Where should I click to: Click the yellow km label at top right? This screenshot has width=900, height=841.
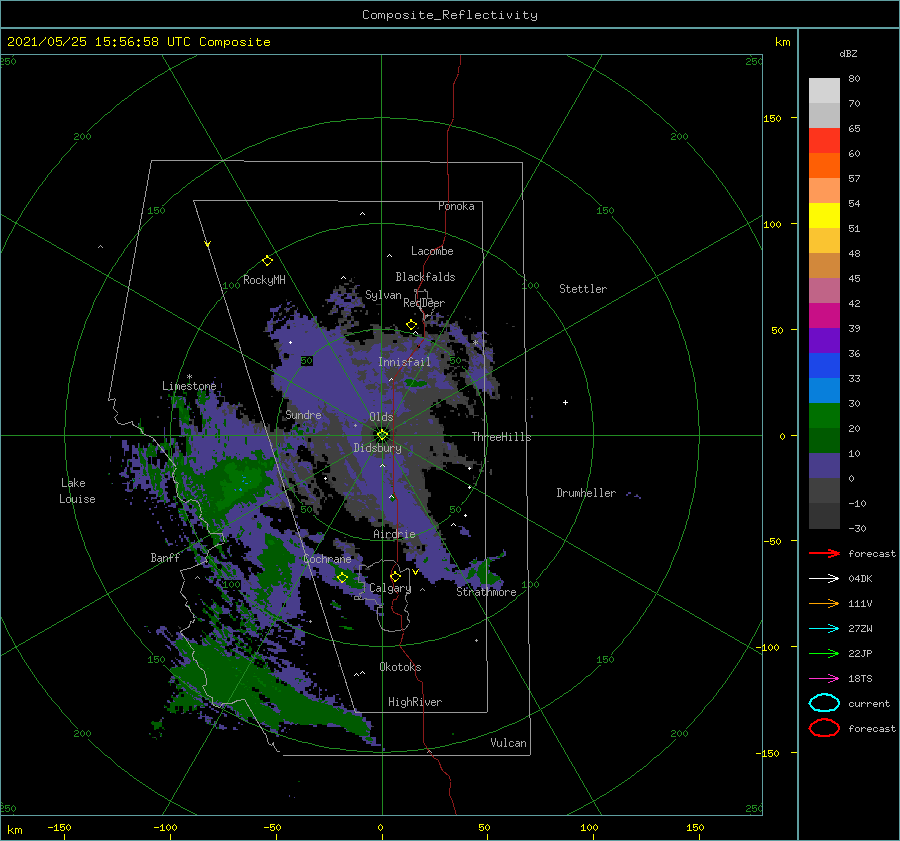click(782, 42)
